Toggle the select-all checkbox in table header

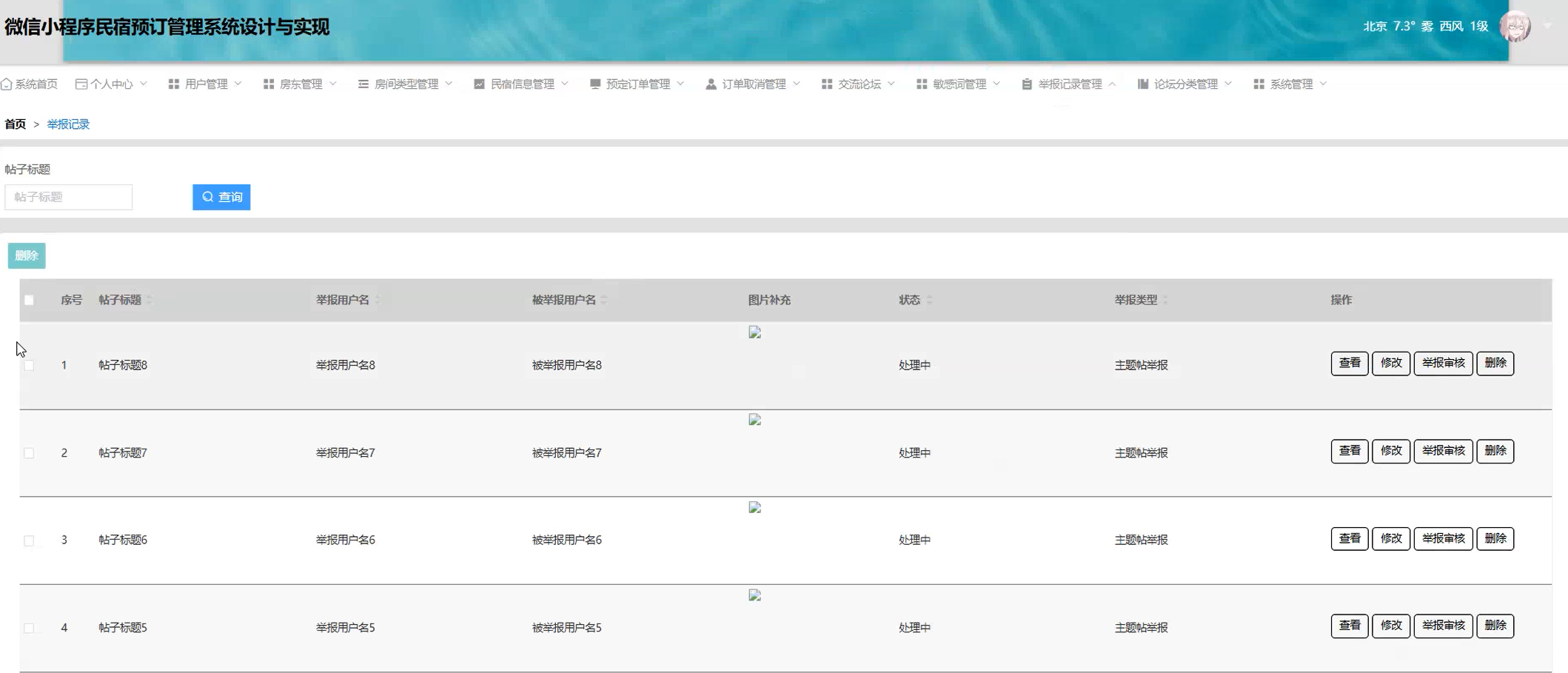(x=29, y=300)
